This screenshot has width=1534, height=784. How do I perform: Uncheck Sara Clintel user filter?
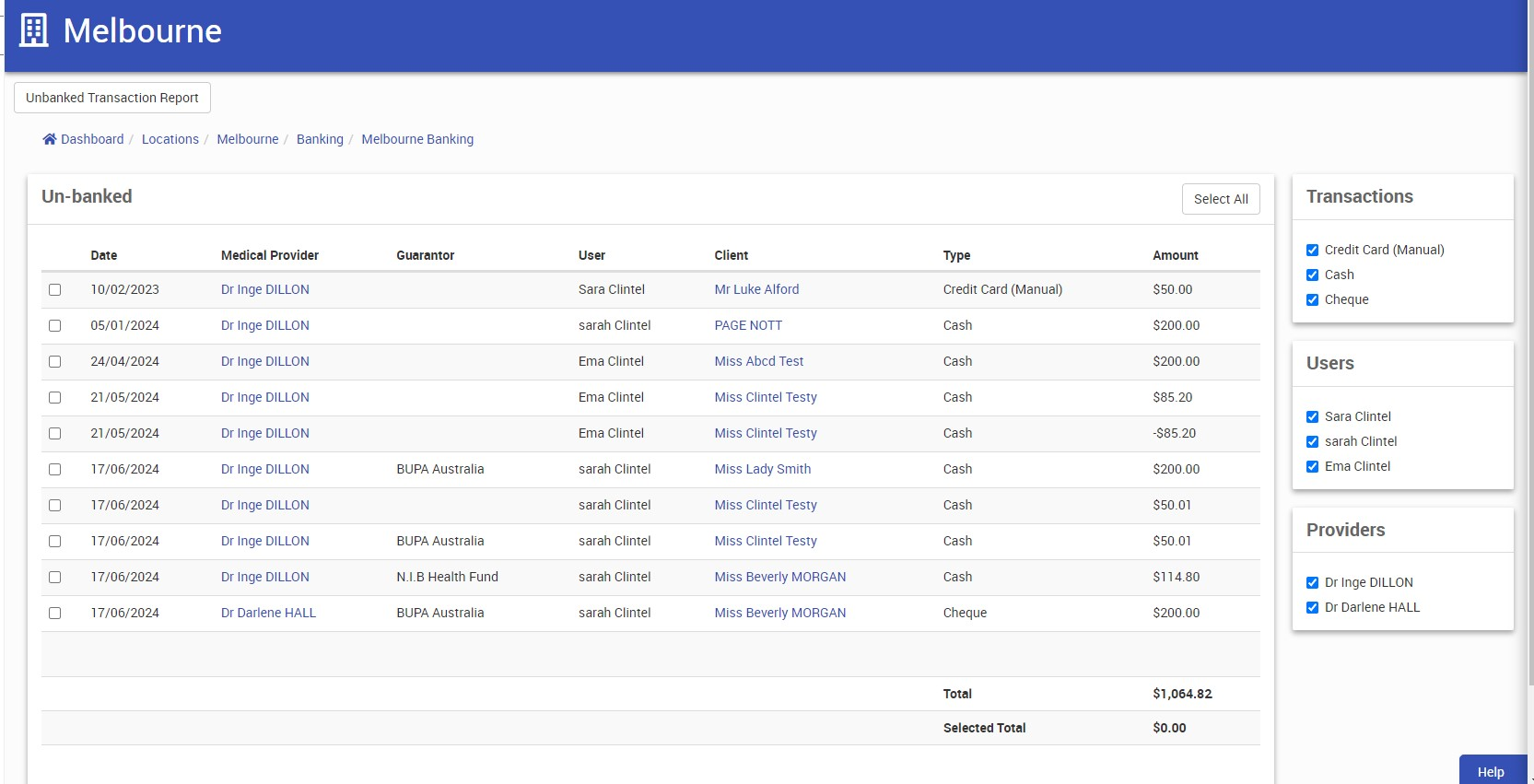point(1313,416)
